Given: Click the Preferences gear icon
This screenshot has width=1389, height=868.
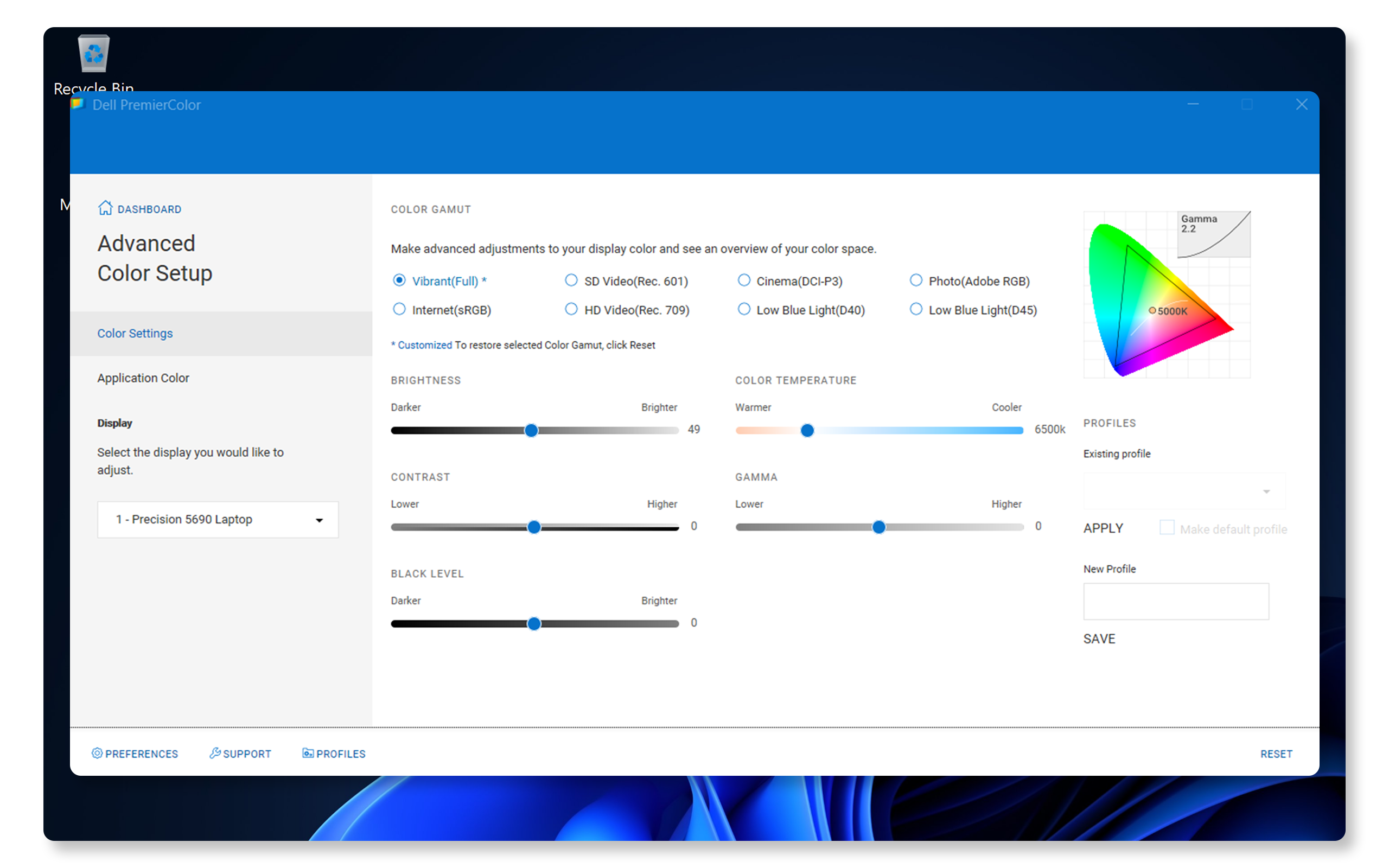Looking at the screenshot, I should tap(97, 753).
